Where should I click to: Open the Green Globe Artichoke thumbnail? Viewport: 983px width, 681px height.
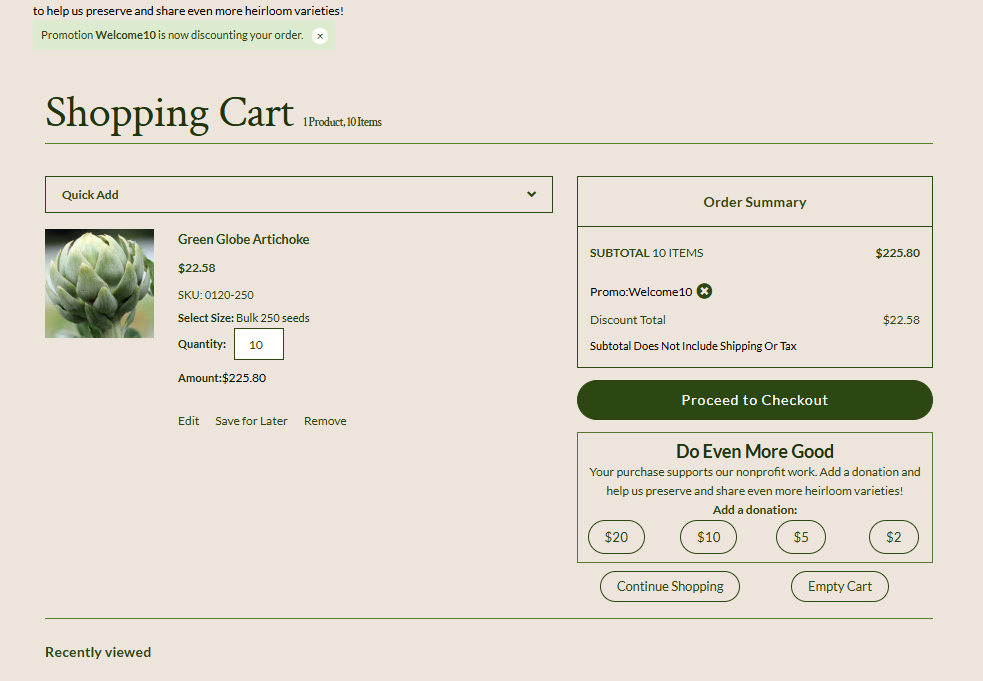(x=99, y=283)
